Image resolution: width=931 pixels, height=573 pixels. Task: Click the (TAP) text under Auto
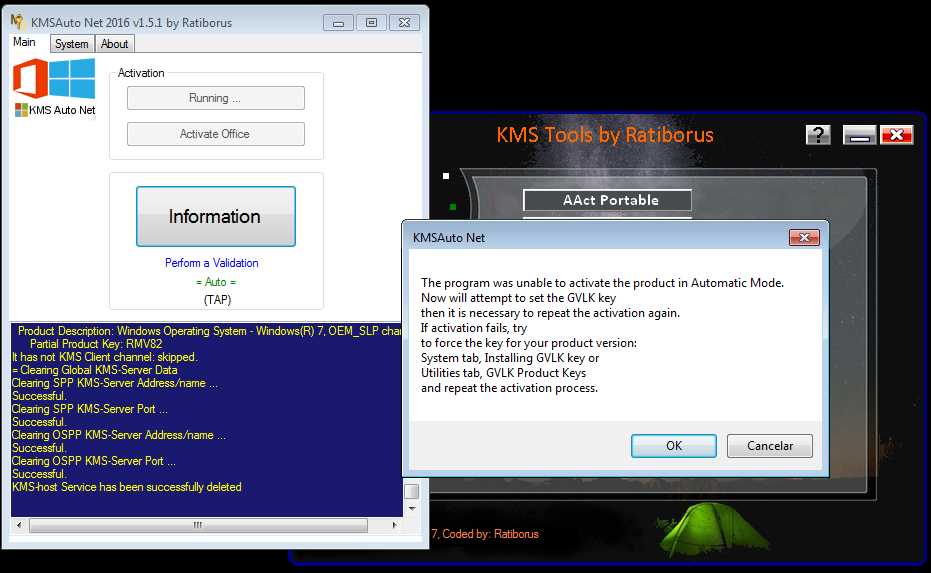tap(217, 299)
